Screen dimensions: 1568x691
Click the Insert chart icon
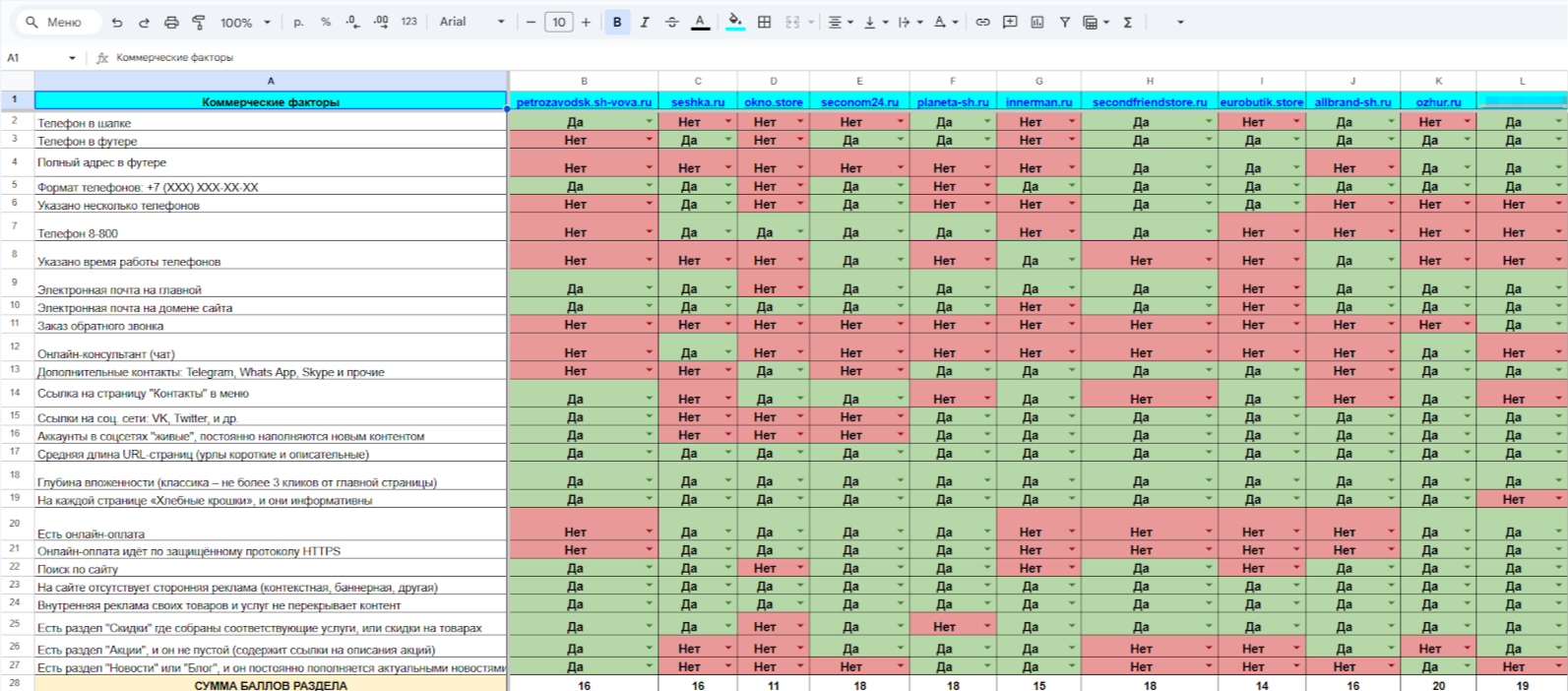[1037, 22]
